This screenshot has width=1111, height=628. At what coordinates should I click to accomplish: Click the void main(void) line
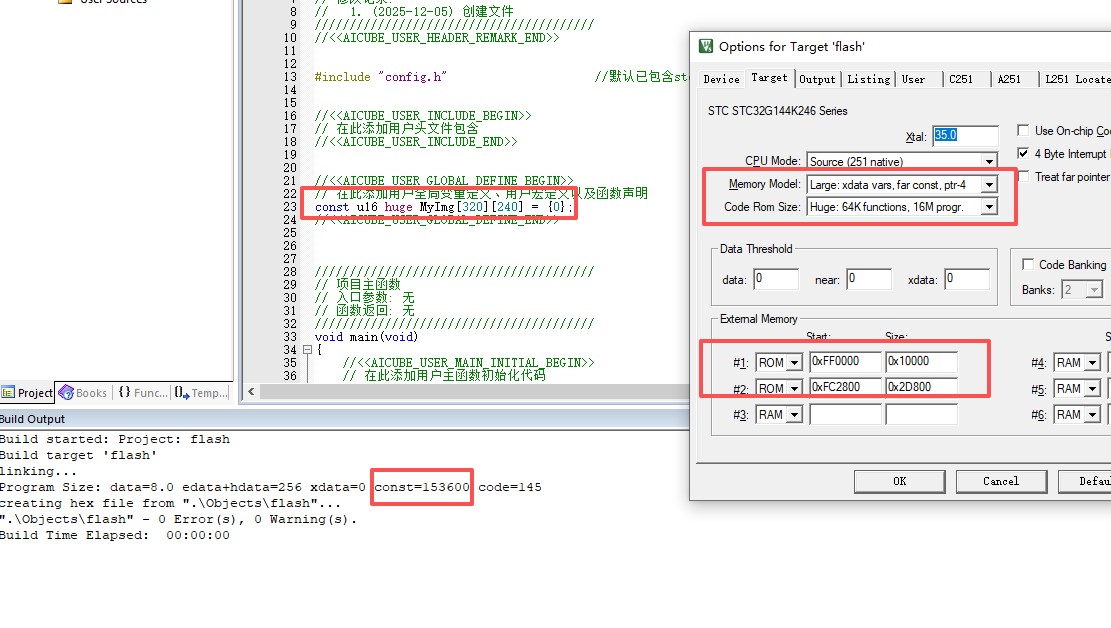coord(366,337)
